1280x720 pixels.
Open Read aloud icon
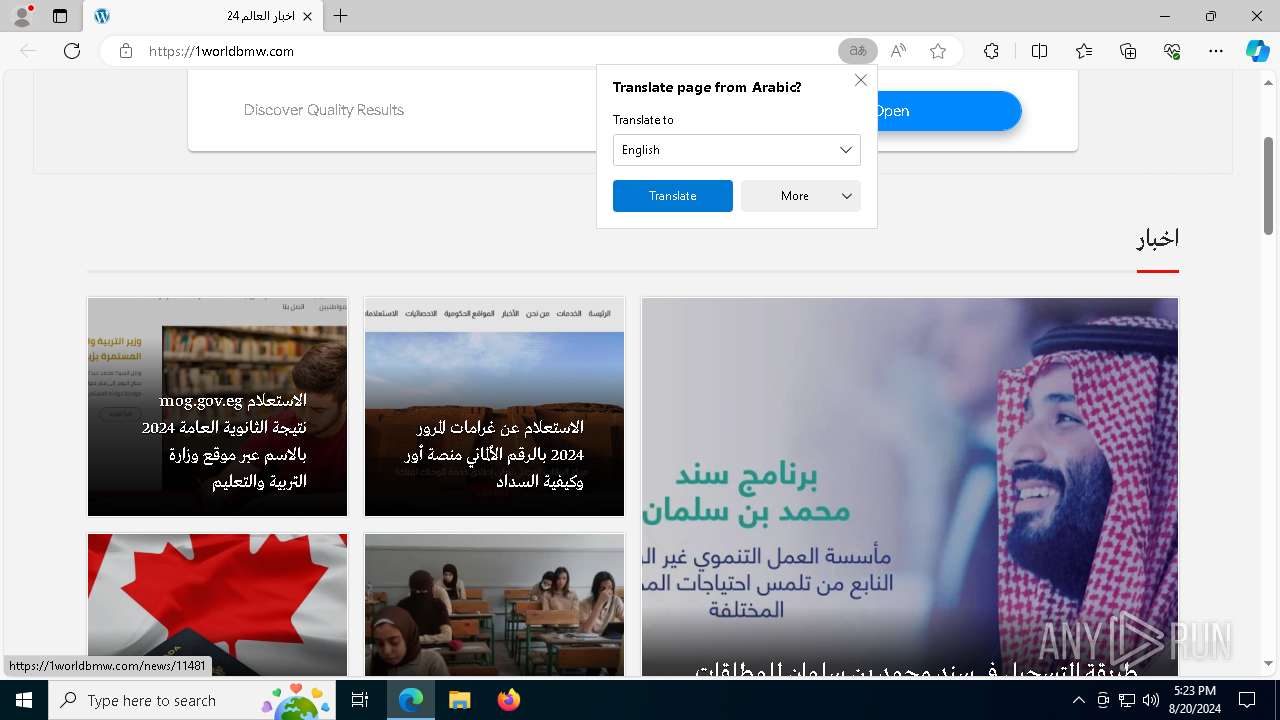[898, 51]
